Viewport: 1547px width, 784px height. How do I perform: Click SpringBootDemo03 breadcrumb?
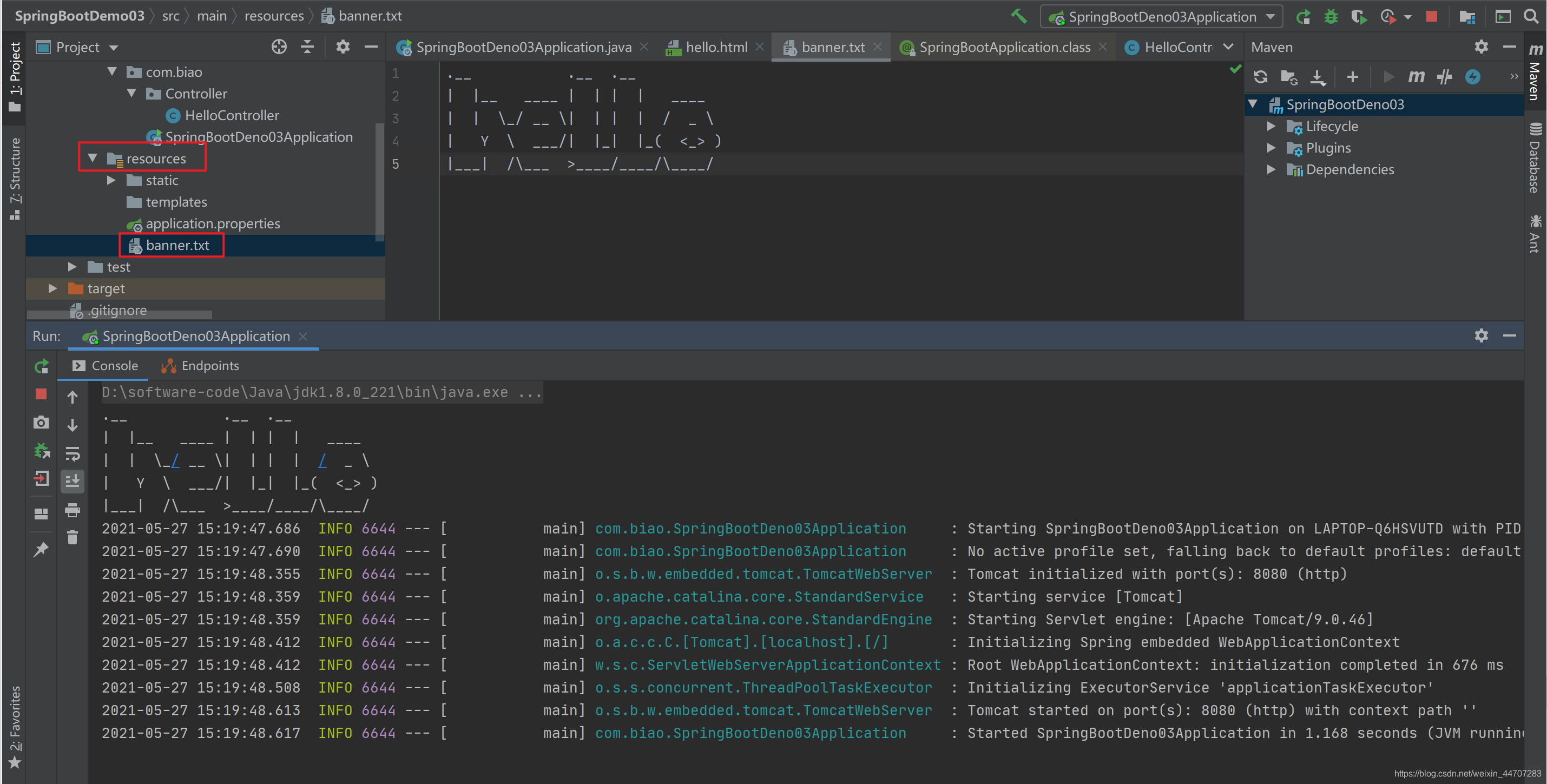[80, 16]
